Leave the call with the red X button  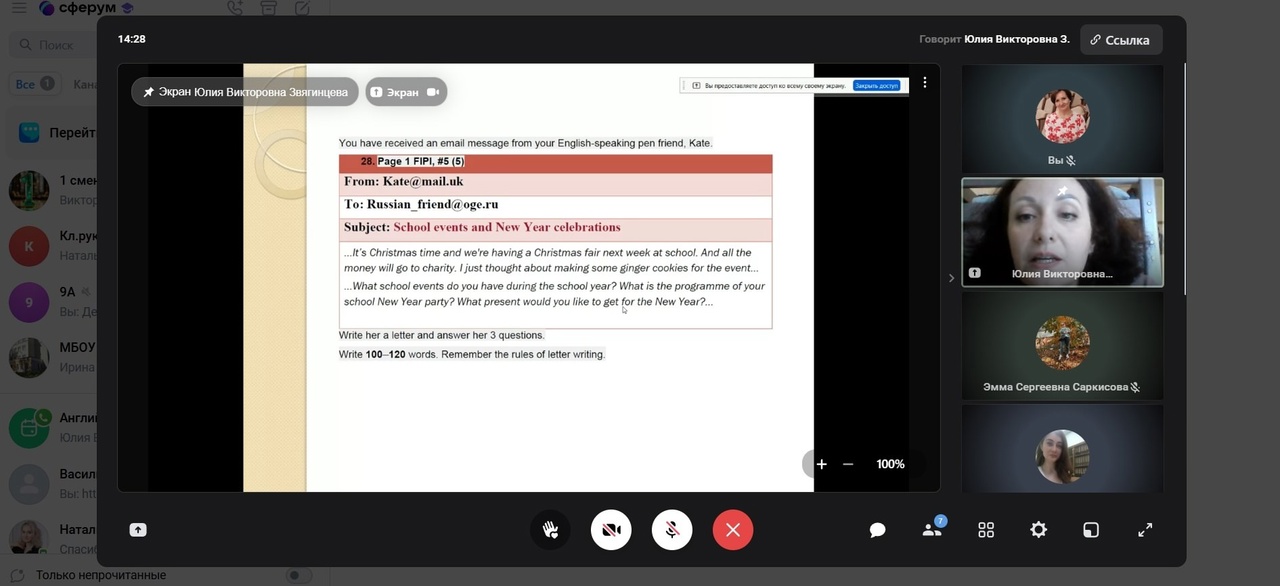click(733, 530)
